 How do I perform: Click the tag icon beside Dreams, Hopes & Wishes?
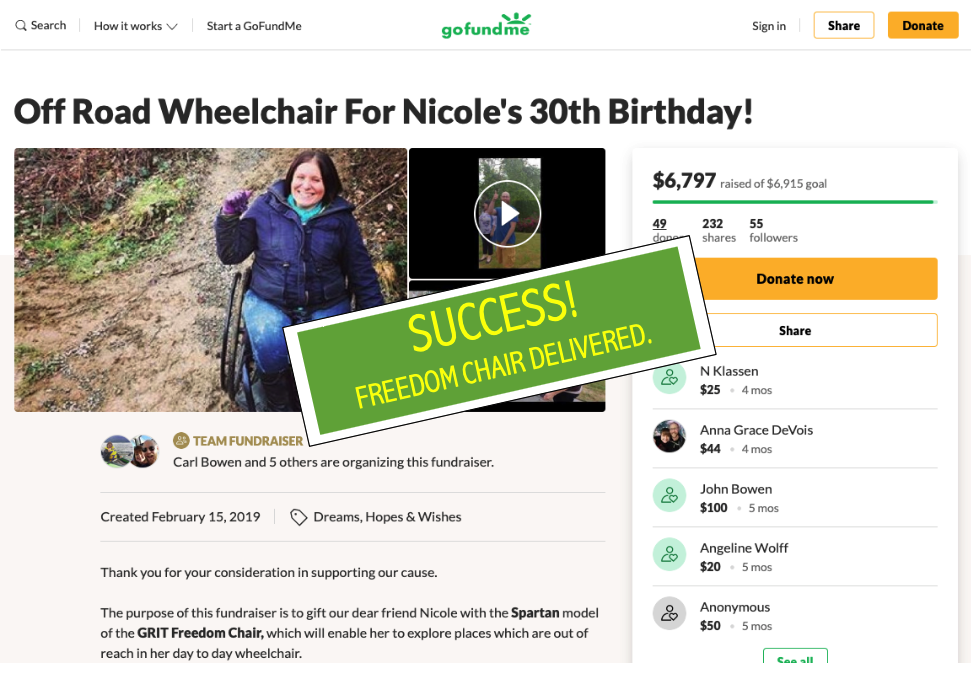pos(298,517)
